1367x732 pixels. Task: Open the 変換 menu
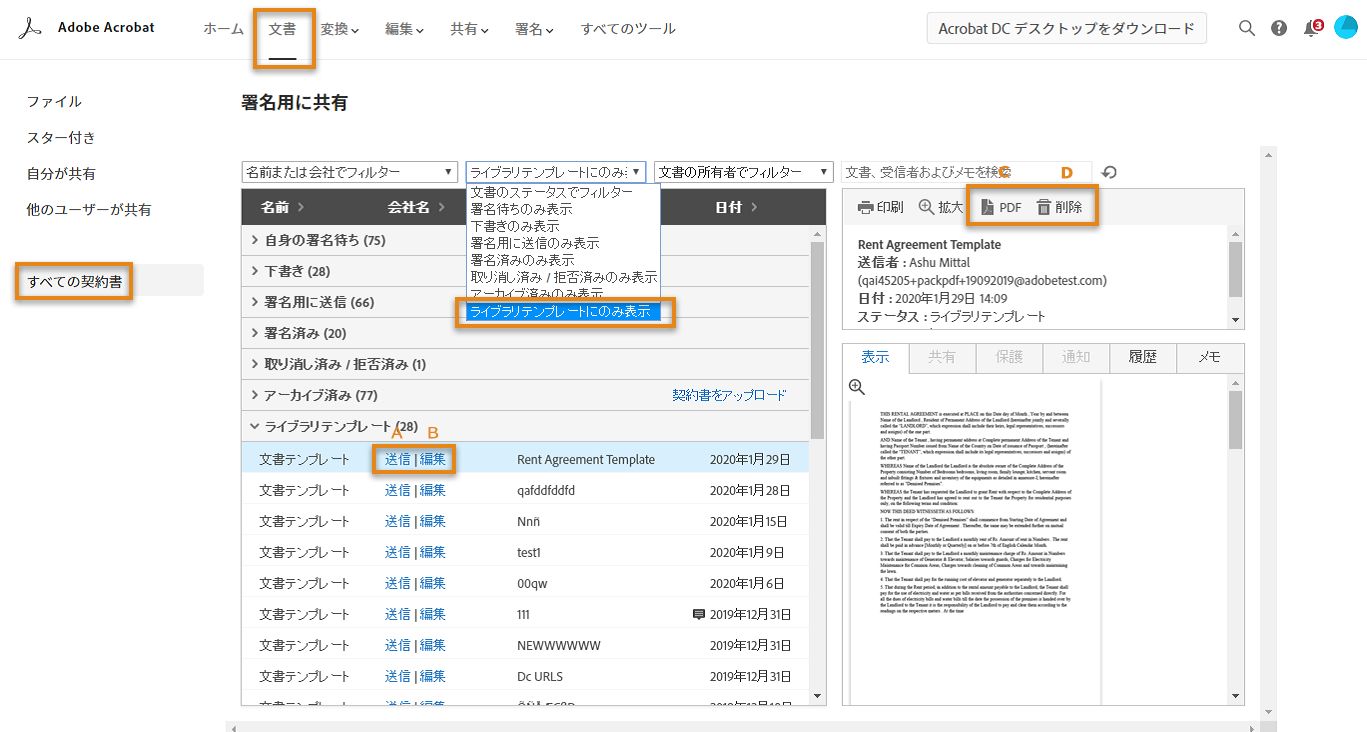[x=340, y=29]
